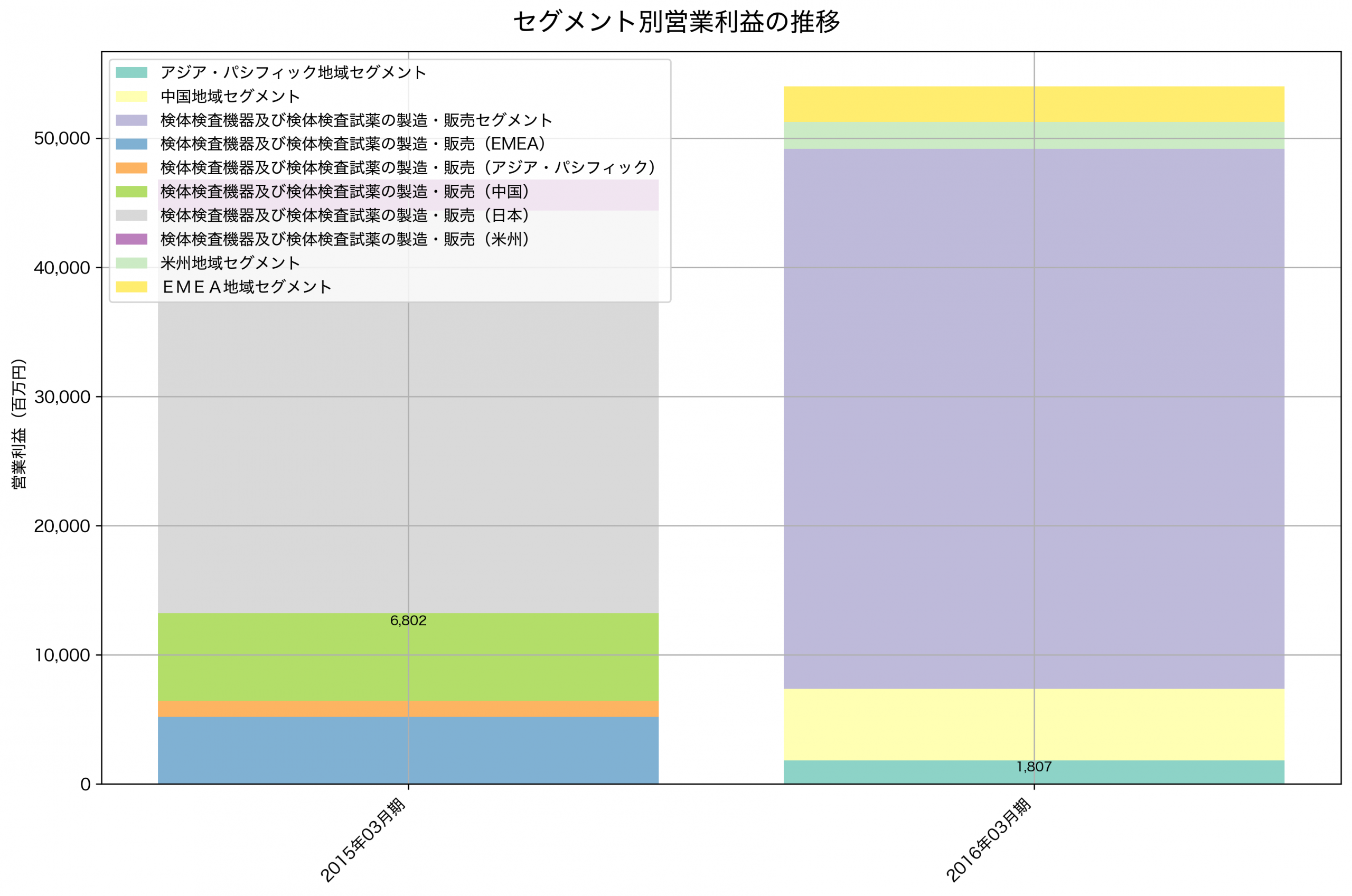
Task: Click the chart title セグメント別営業利益の推移
Action: [x=677, y=22]
